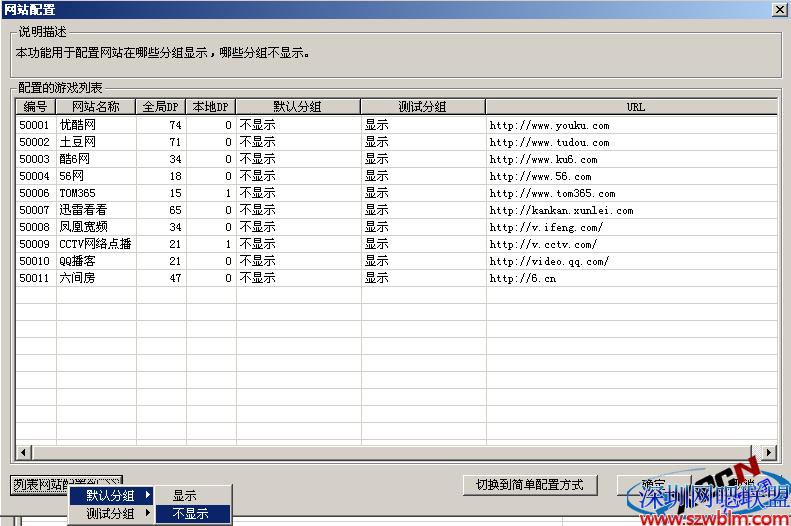Viewport: 791px width, 526px height.
Task: Click URL http://v.ifeng.com/
Action: (546, 227)
